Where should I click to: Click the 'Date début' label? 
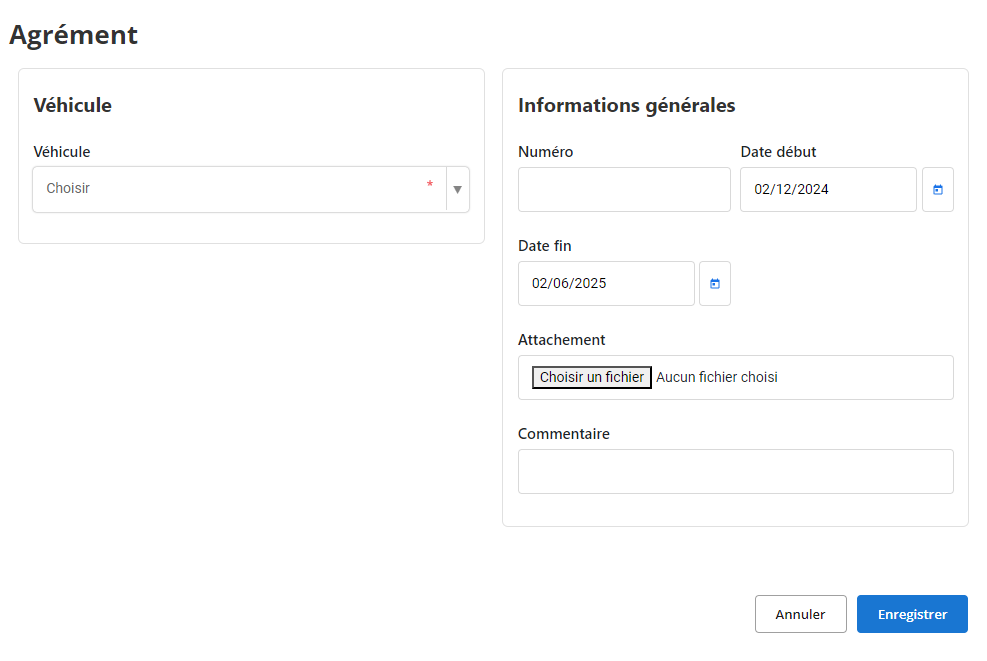point(778,152)
